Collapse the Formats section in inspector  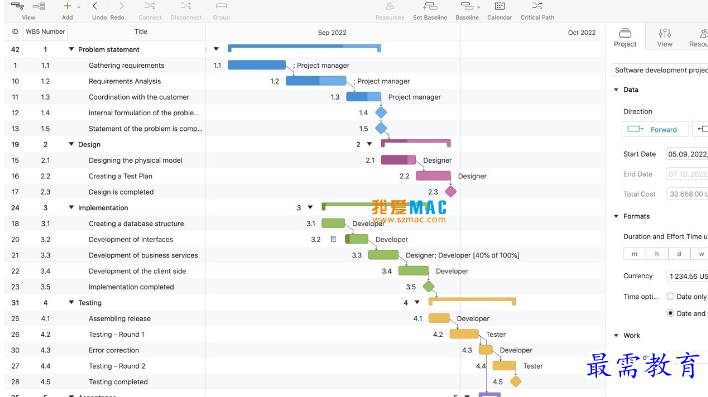[x=616, y=216]
